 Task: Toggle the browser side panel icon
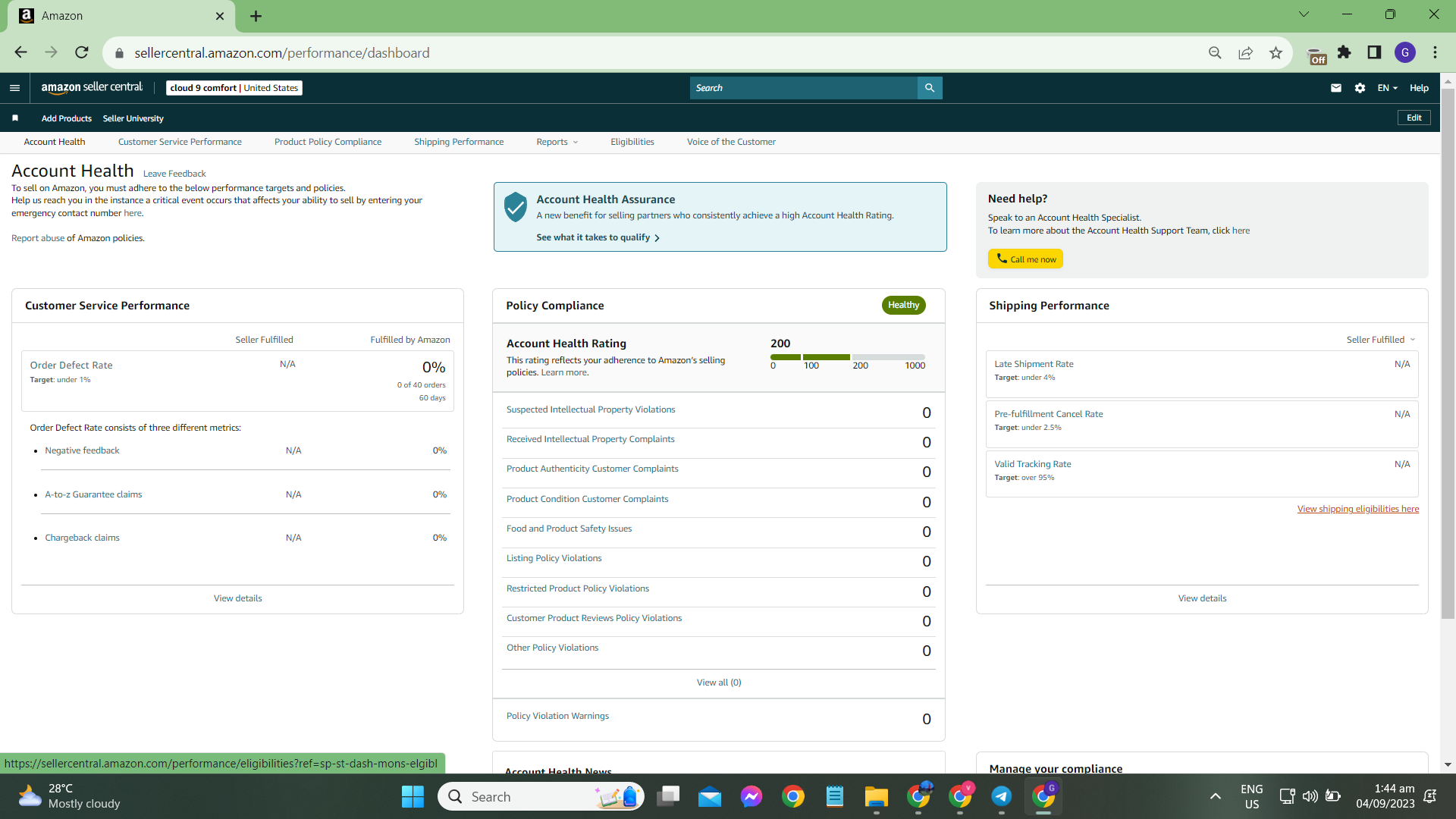click(1374, 52)
